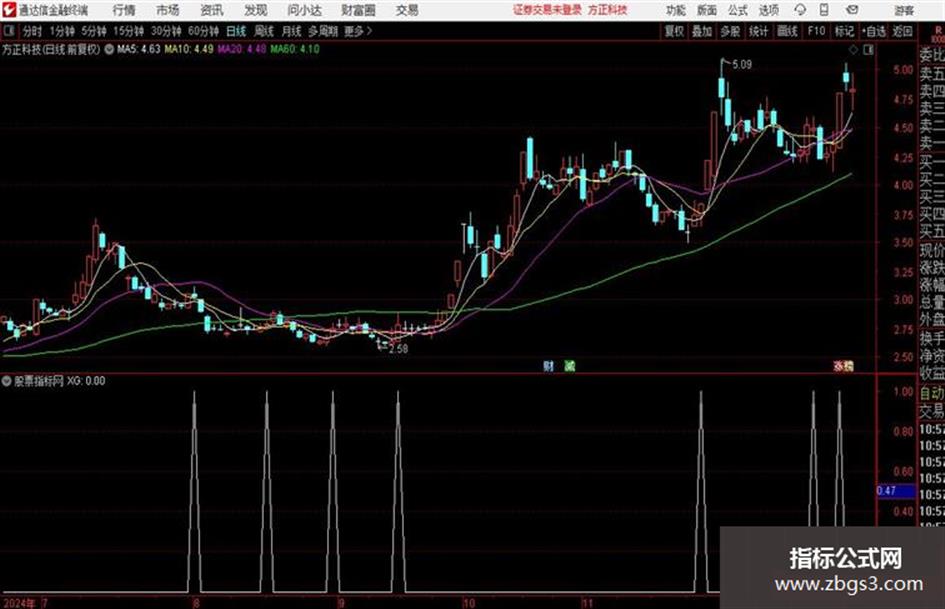Toggle the left sidebar panel icon

(8, 31)
